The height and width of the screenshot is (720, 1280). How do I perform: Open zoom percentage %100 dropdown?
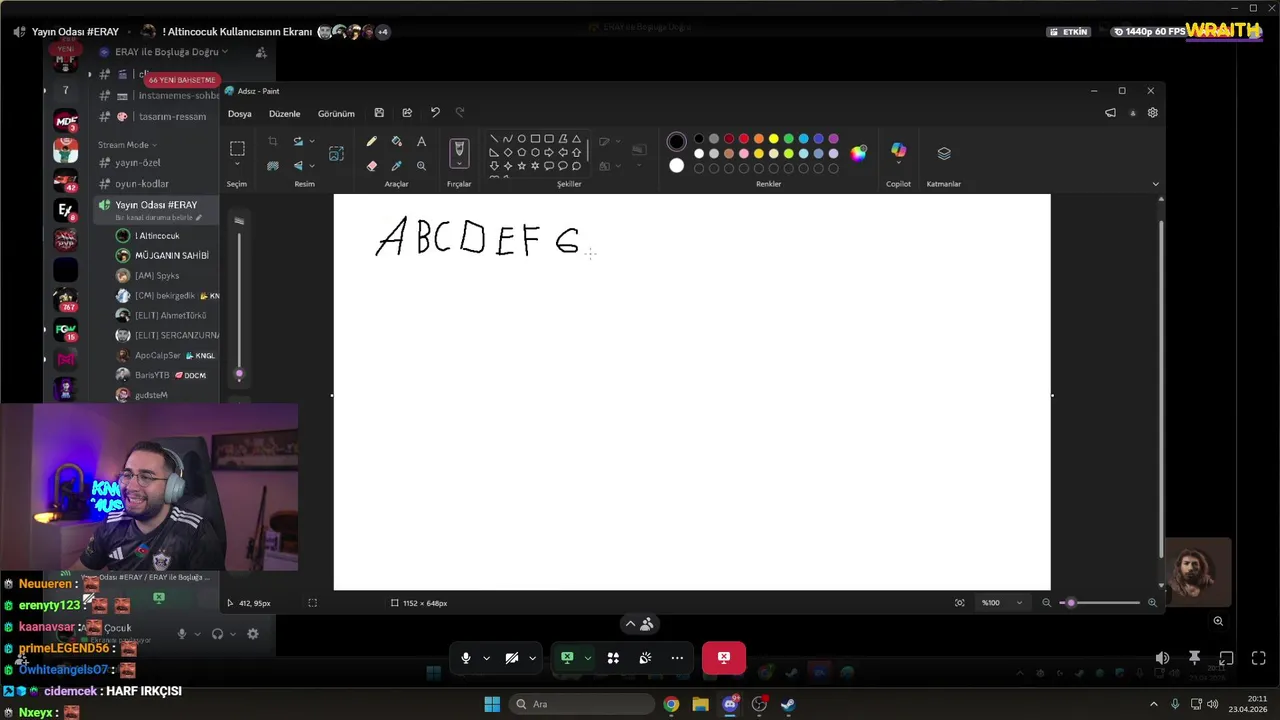[x=1003, y=603]
